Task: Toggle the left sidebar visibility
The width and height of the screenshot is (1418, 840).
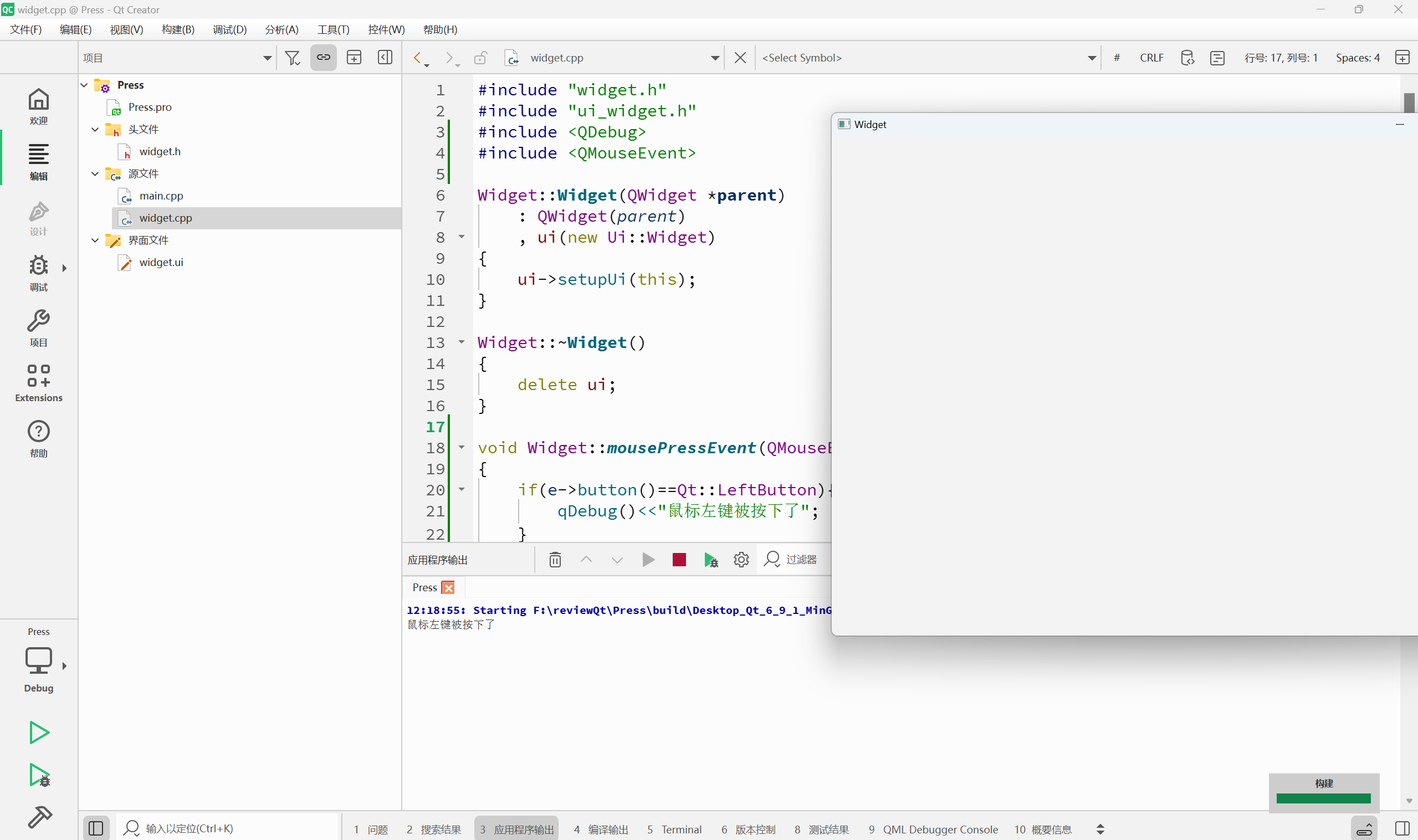Action: click(x=96, y=829)
